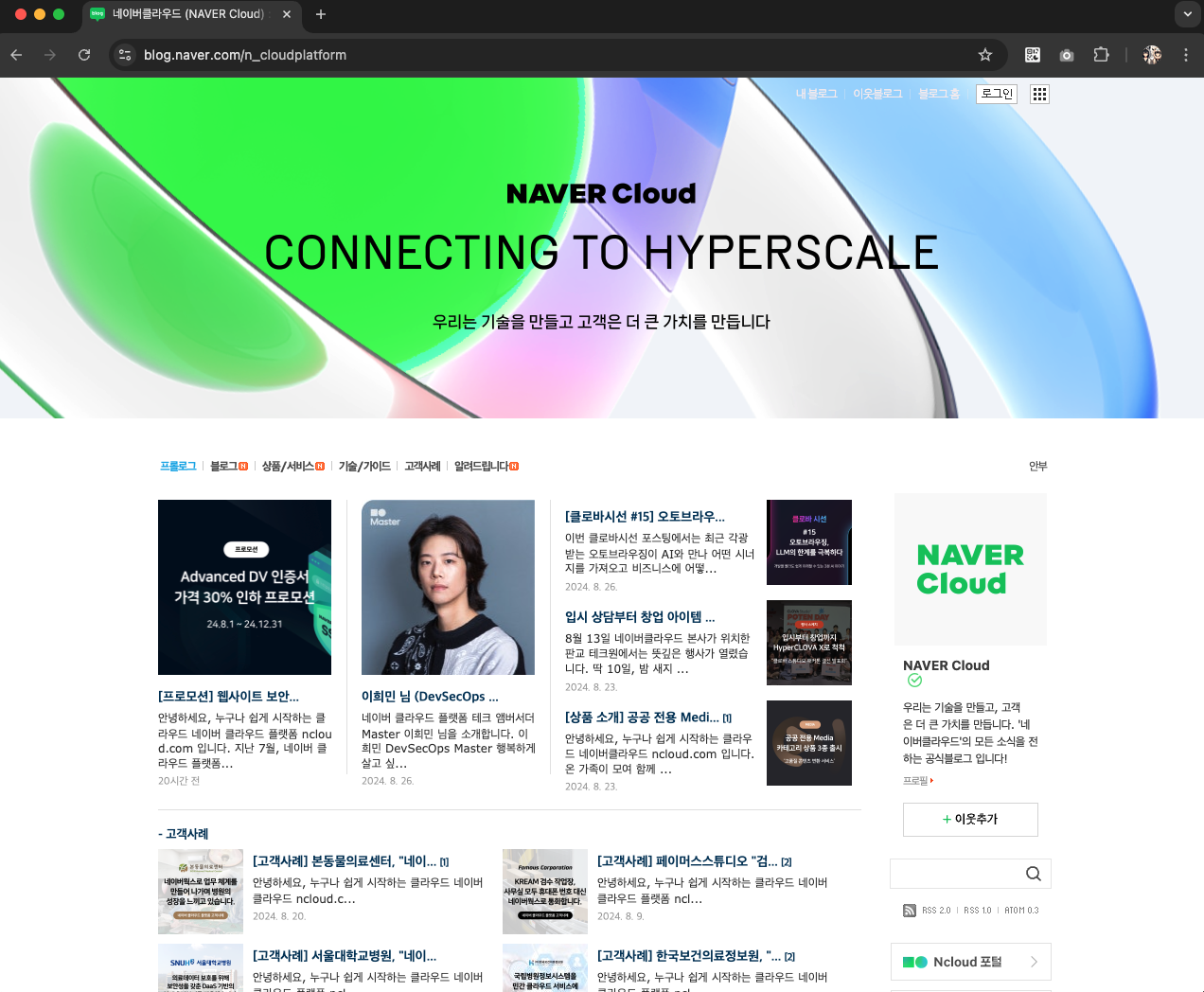This screenshot has width=1204, height=992.
Task: Go forward to the next page
Action: [50, 55]
